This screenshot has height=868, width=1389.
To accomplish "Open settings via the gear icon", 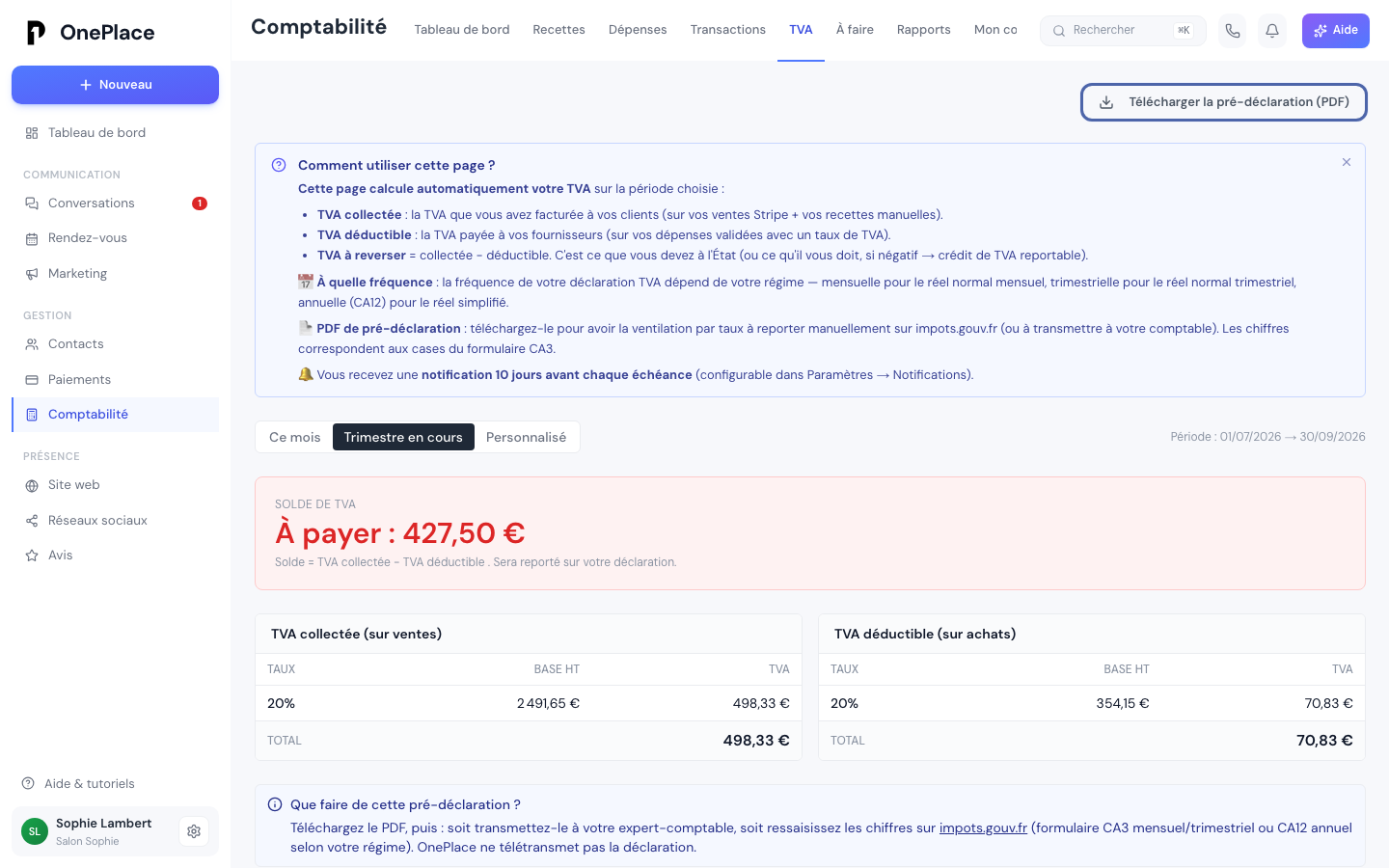I will tap(194, 831).
